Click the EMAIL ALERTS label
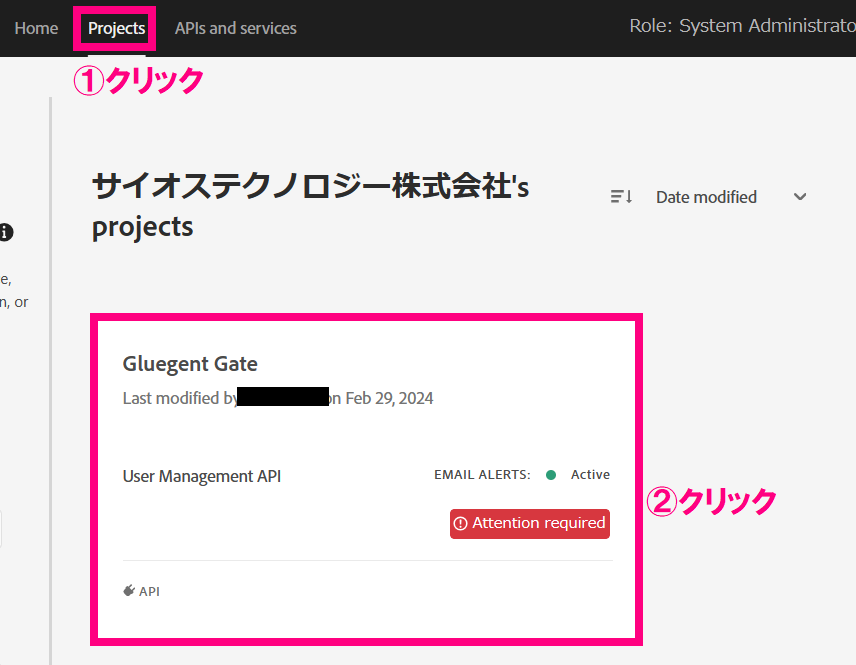Viewport: 856px width, 665px height. click(x=482, y=475)
